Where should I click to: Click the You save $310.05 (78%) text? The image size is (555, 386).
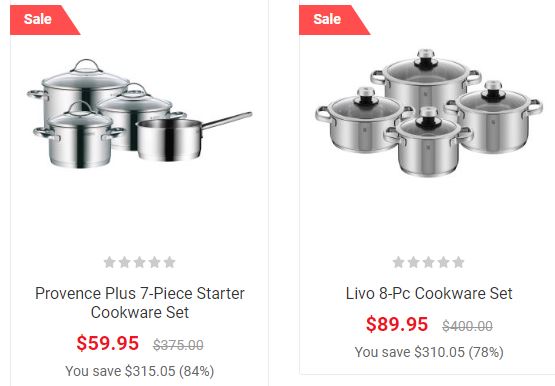tap(429, 352)
